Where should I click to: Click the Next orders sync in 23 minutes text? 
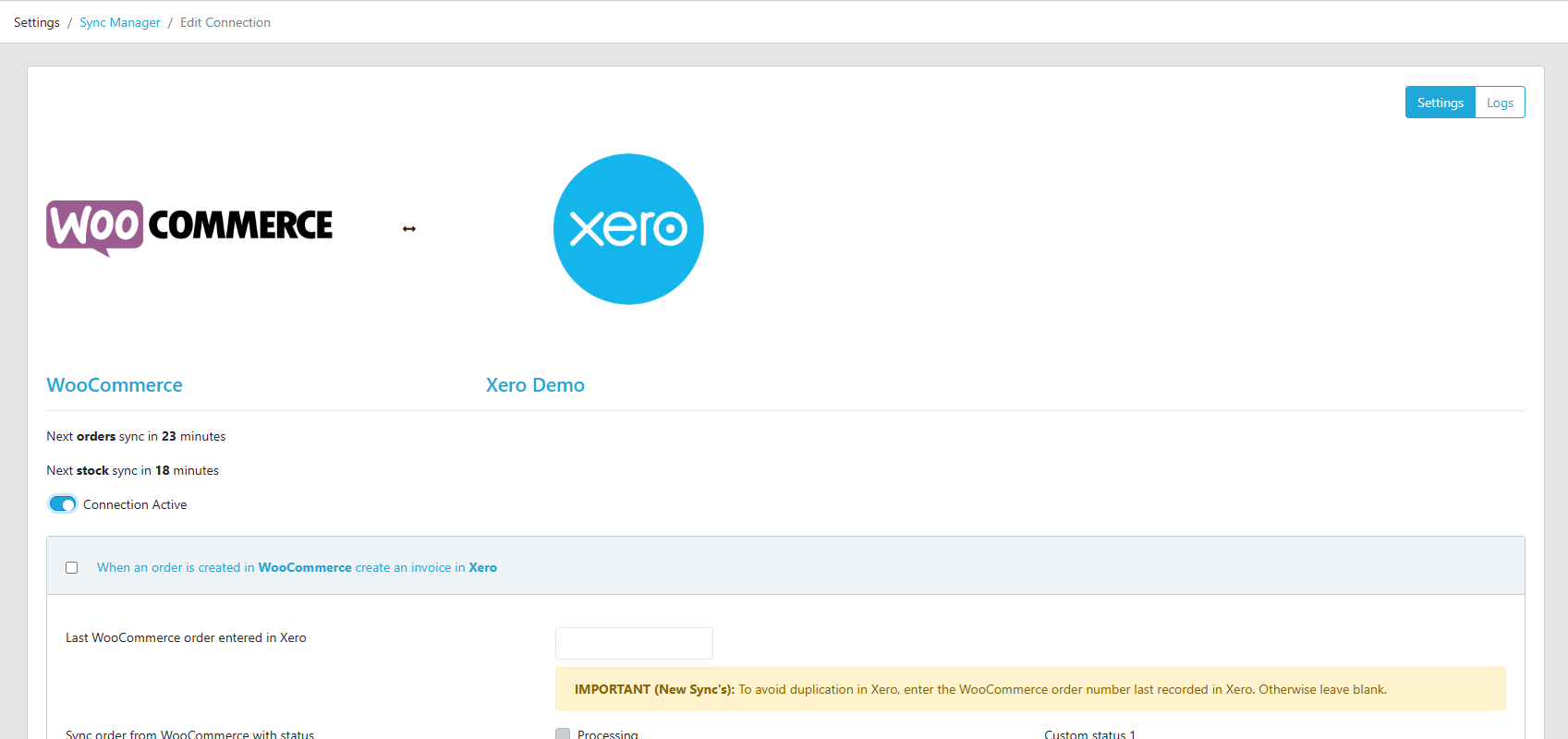tap(136, 436)
